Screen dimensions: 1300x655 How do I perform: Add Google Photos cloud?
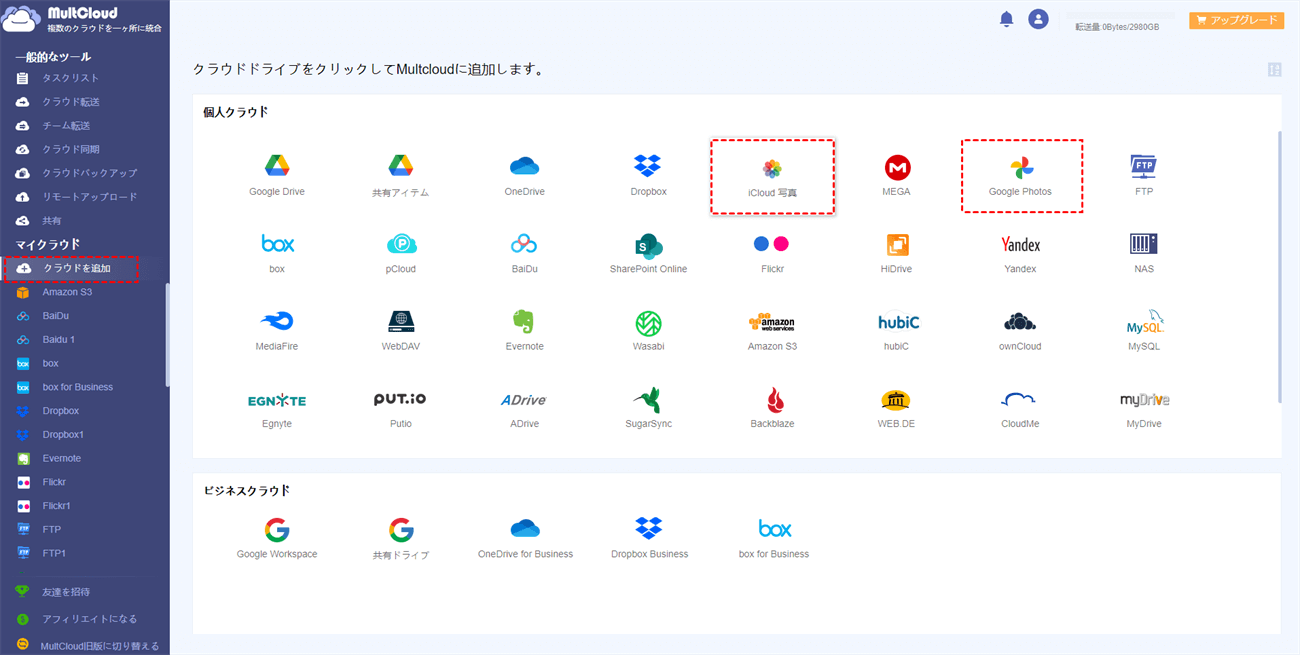[x=1021, y=176]
